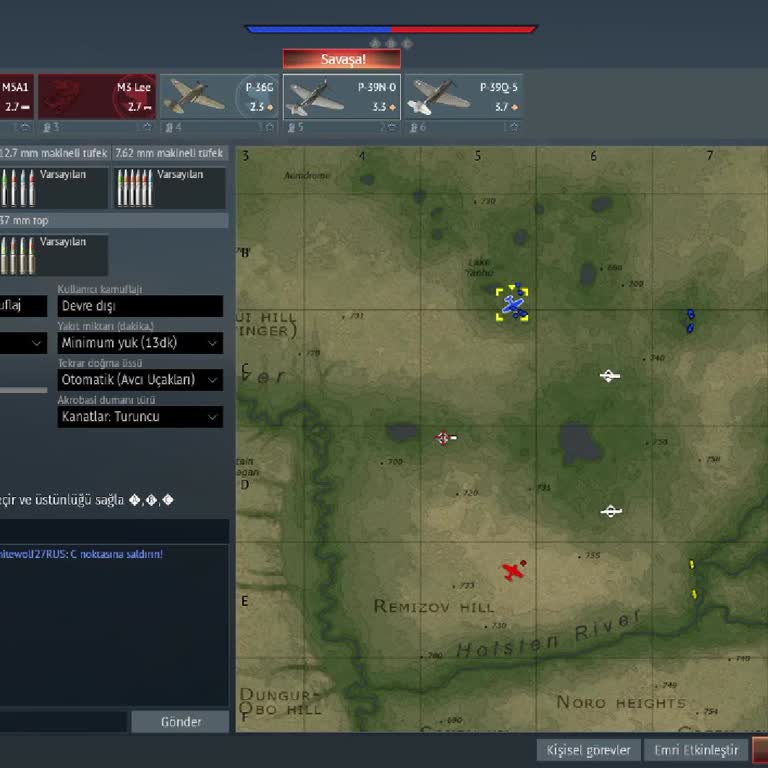This screenshot has width=768, height=768.
Task: Click respawn count icon under P-36G
Action: point(268,128)
